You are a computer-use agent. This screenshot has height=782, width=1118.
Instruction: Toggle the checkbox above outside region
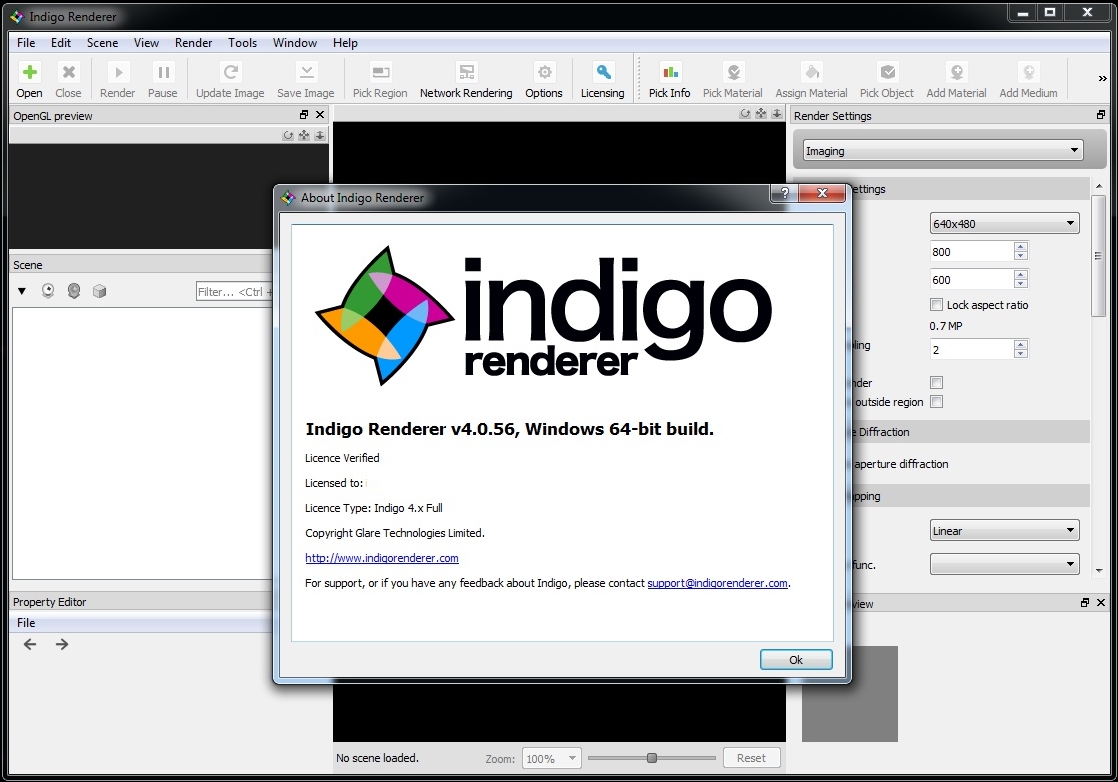click(936, 383)
